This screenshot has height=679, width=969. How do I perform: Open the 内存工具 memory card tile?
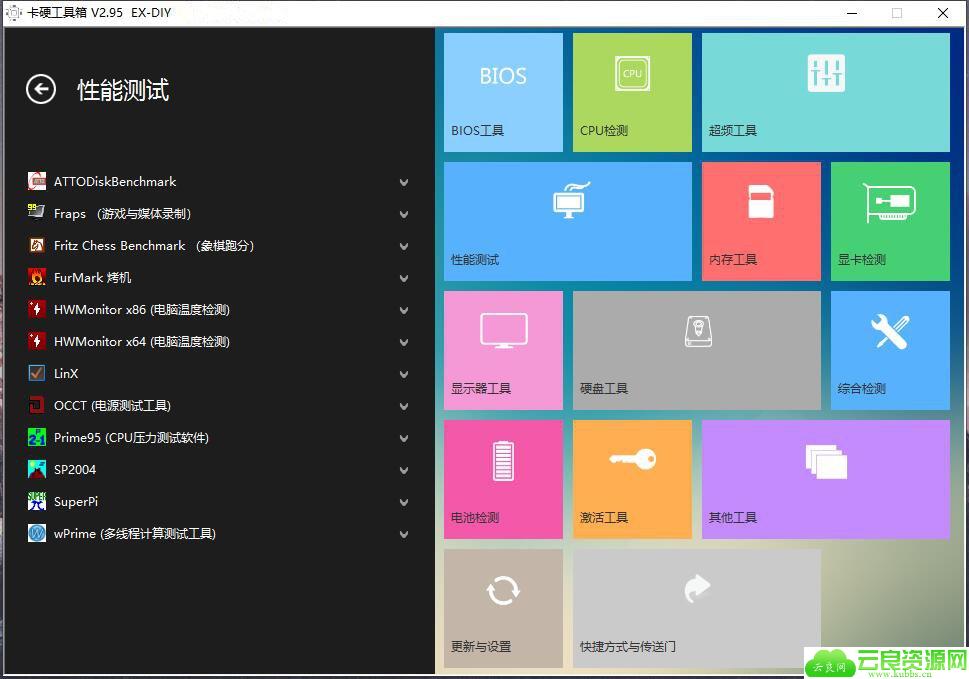pos(761,221)
